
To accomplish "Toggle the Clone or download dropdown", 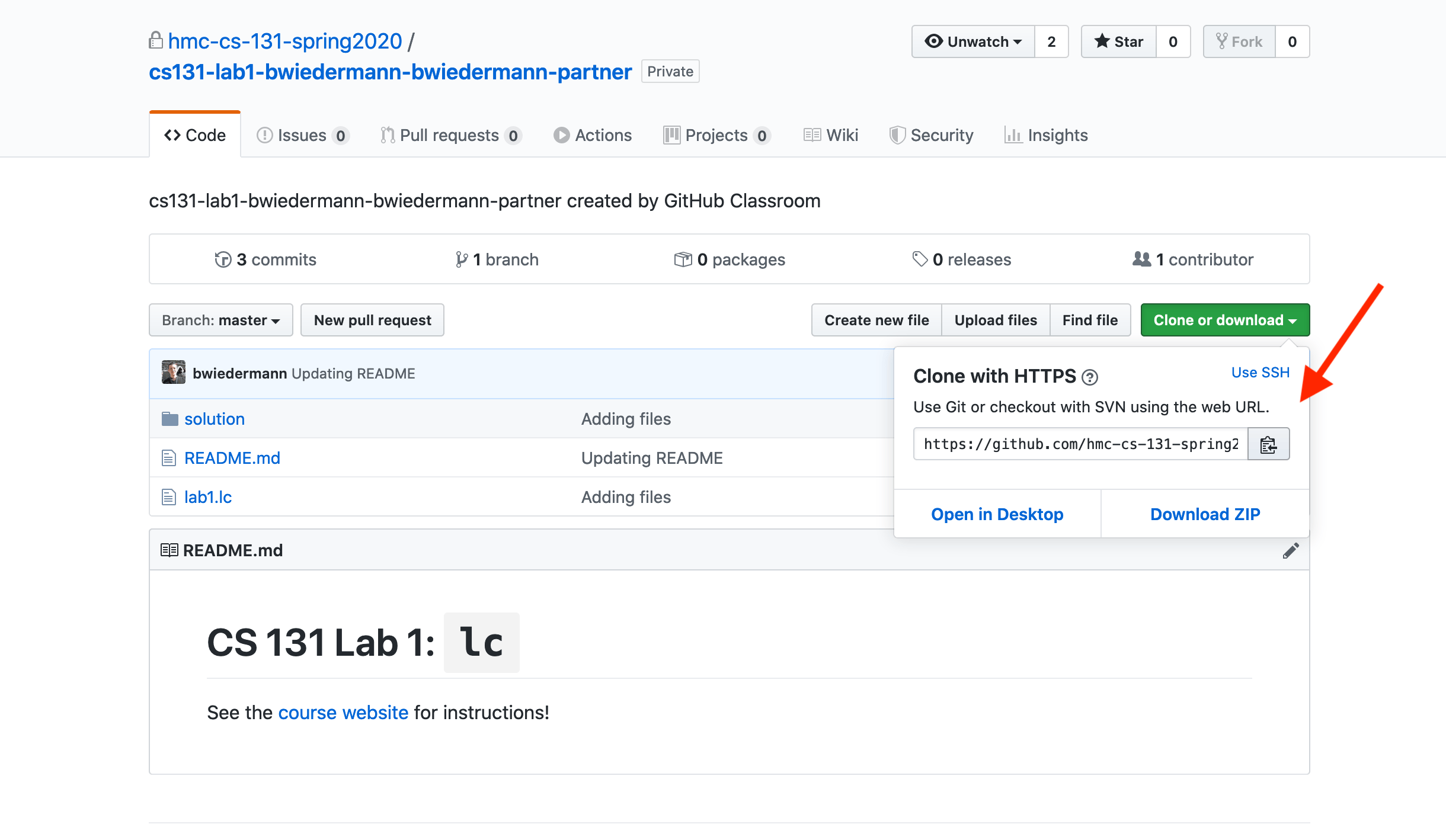I will click(1225, 320).
